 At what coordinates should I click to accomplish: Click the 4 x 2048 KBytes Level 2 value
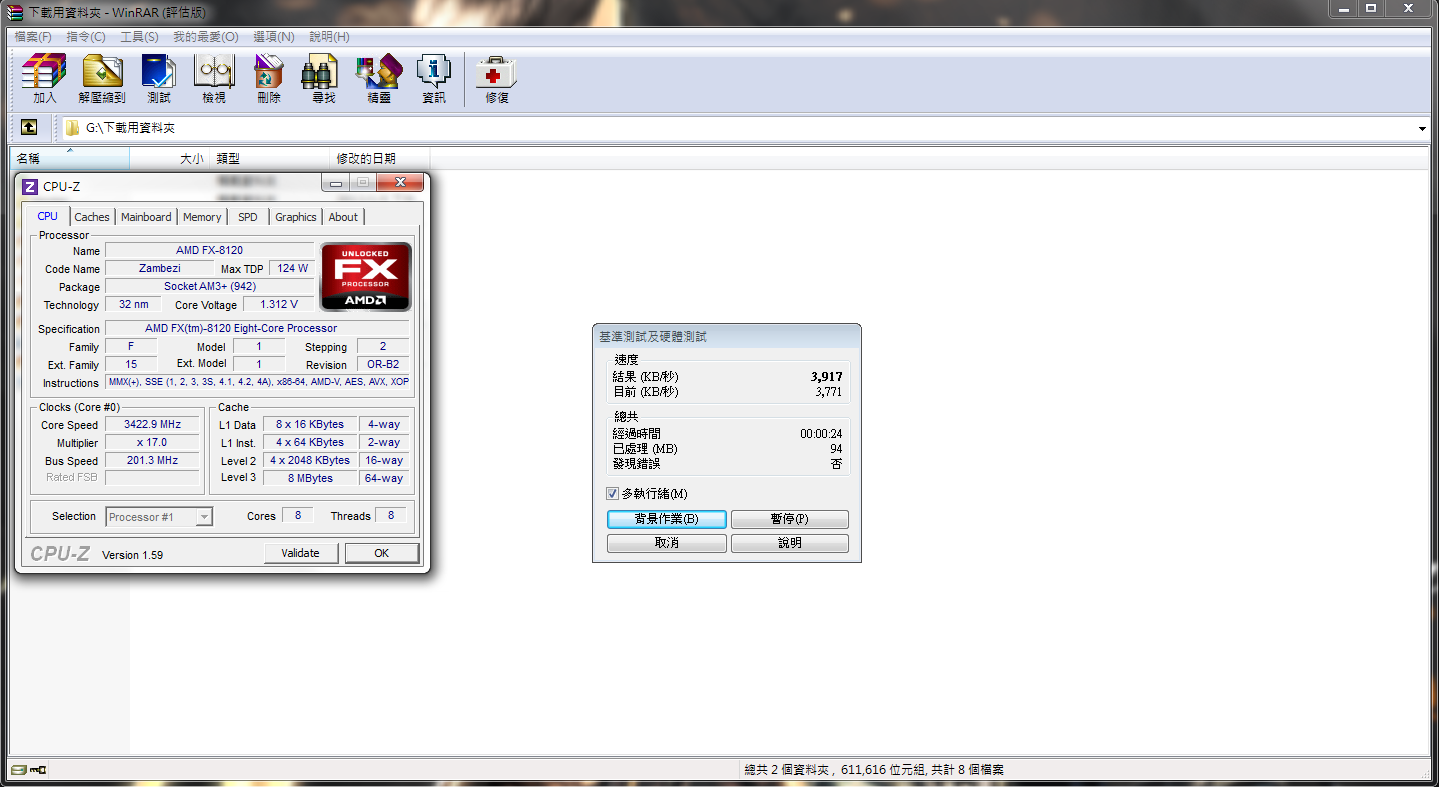point(310,460)
